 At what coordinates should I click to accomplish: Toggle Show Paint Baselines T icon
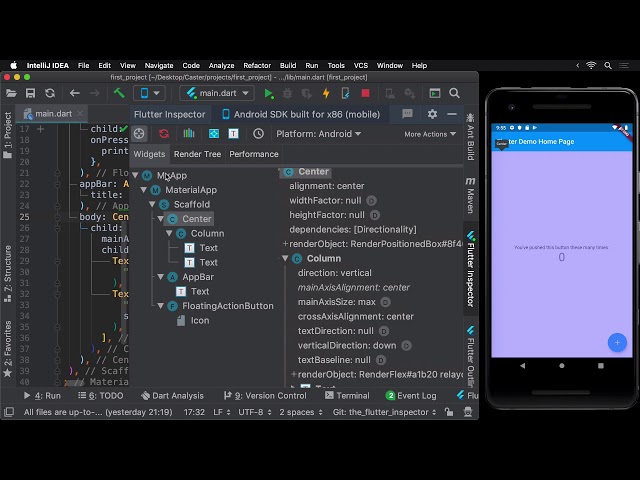click(x=233, y=133)
